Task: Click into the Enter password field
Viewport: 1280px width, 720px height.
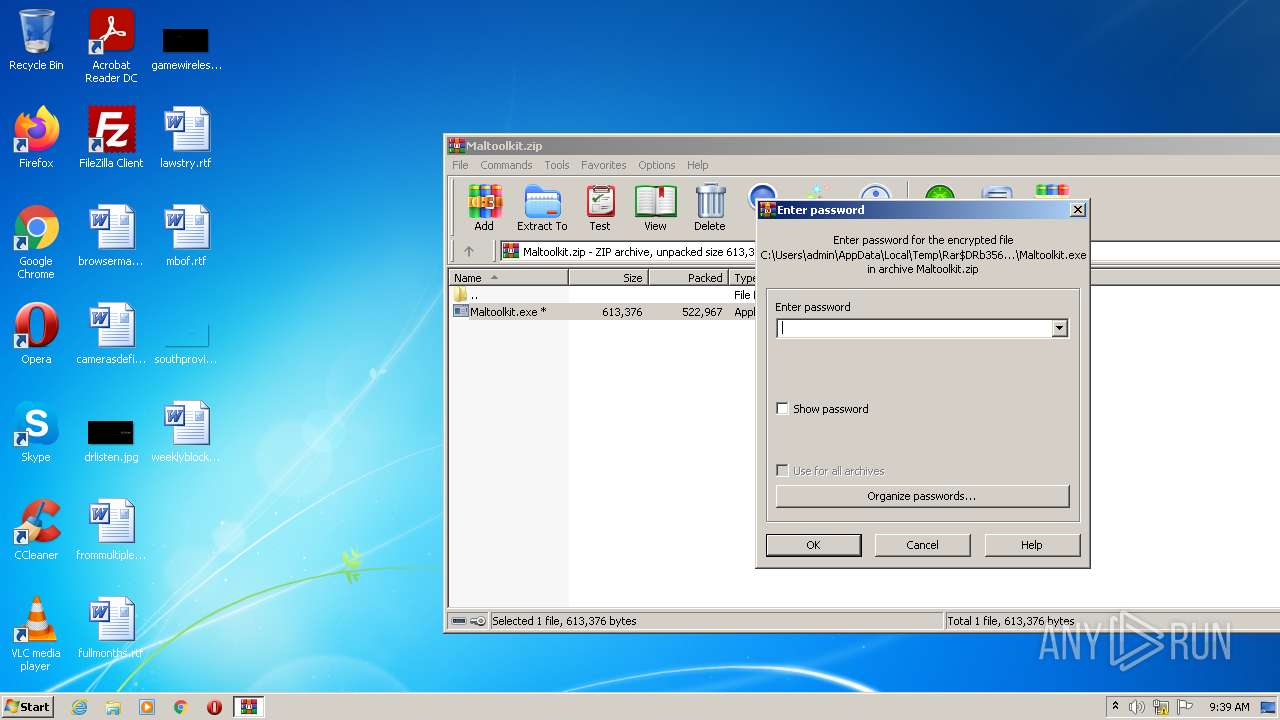Action: 914,328
